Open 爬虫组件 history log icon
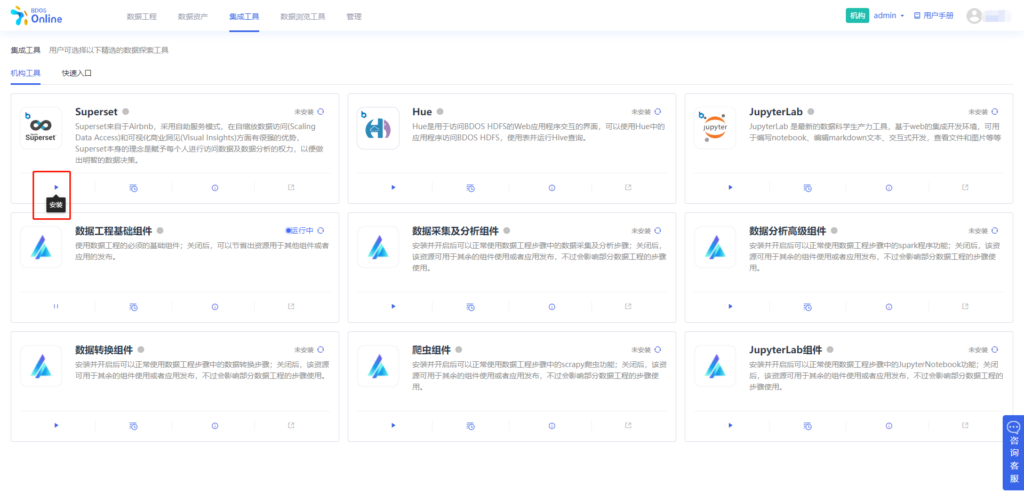Viewport: 1024px width, 500px height. [x=470, y=425]
